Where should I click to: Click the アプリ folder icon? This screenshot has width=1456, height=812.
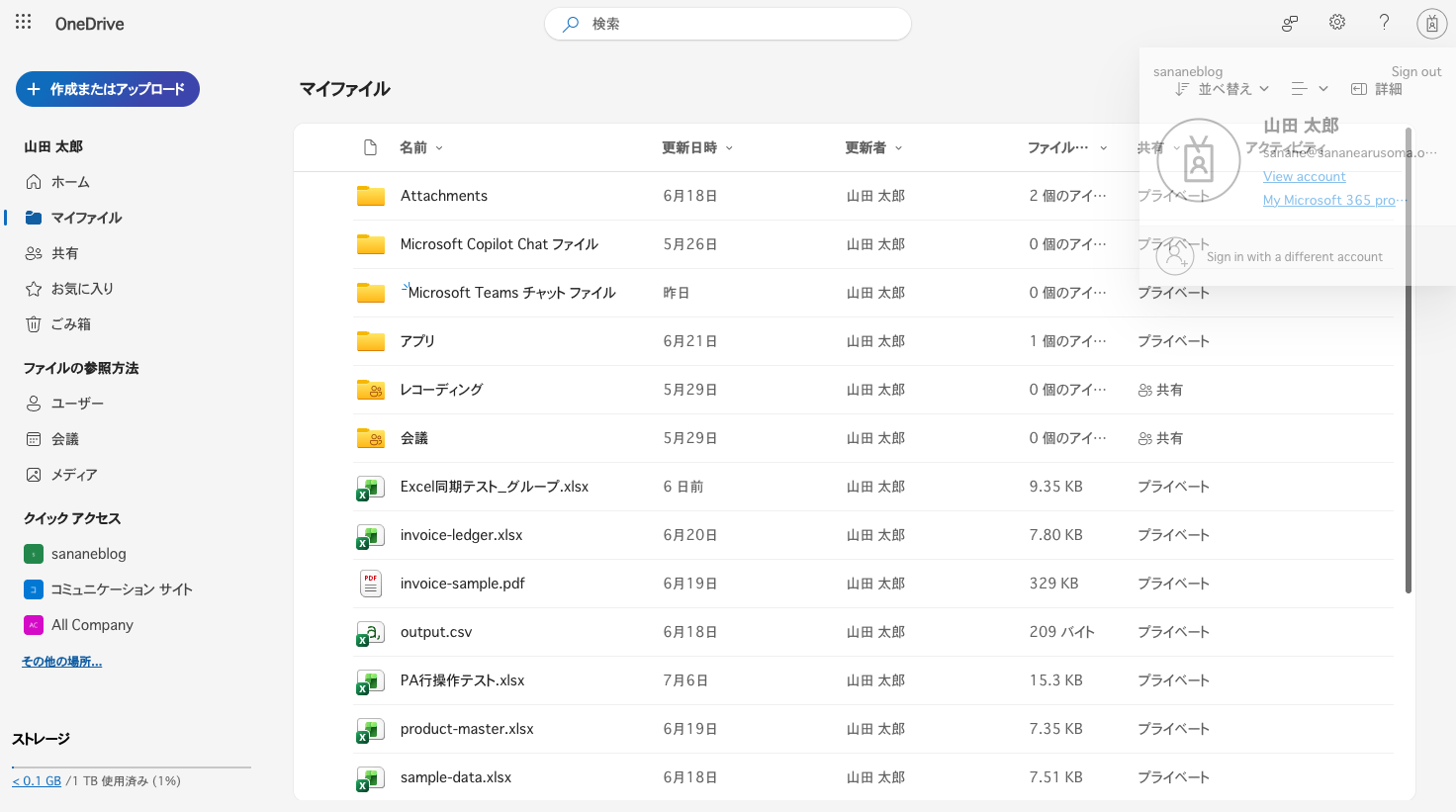(x=371, y=341)
